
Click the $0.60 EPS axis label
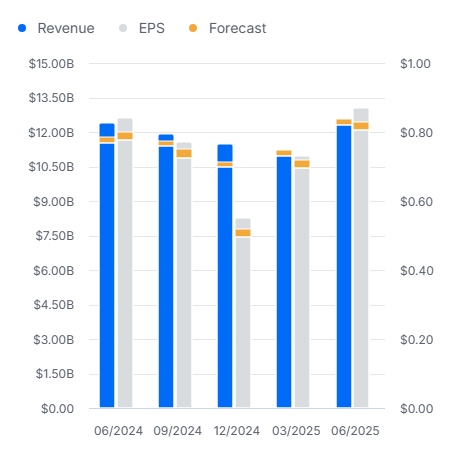tap(417, 202)
